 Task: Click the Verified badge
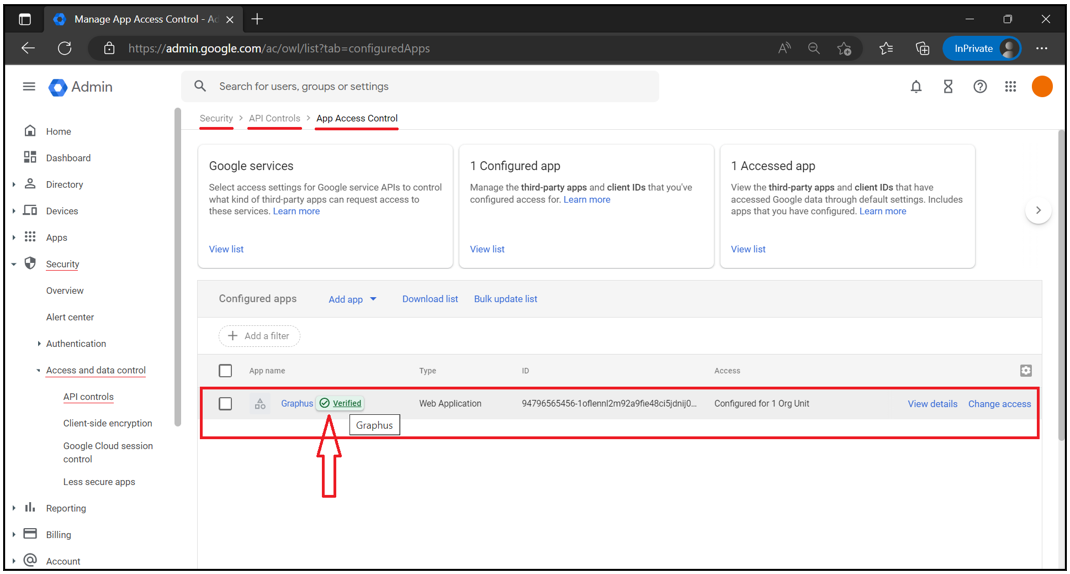coord(340,403)
